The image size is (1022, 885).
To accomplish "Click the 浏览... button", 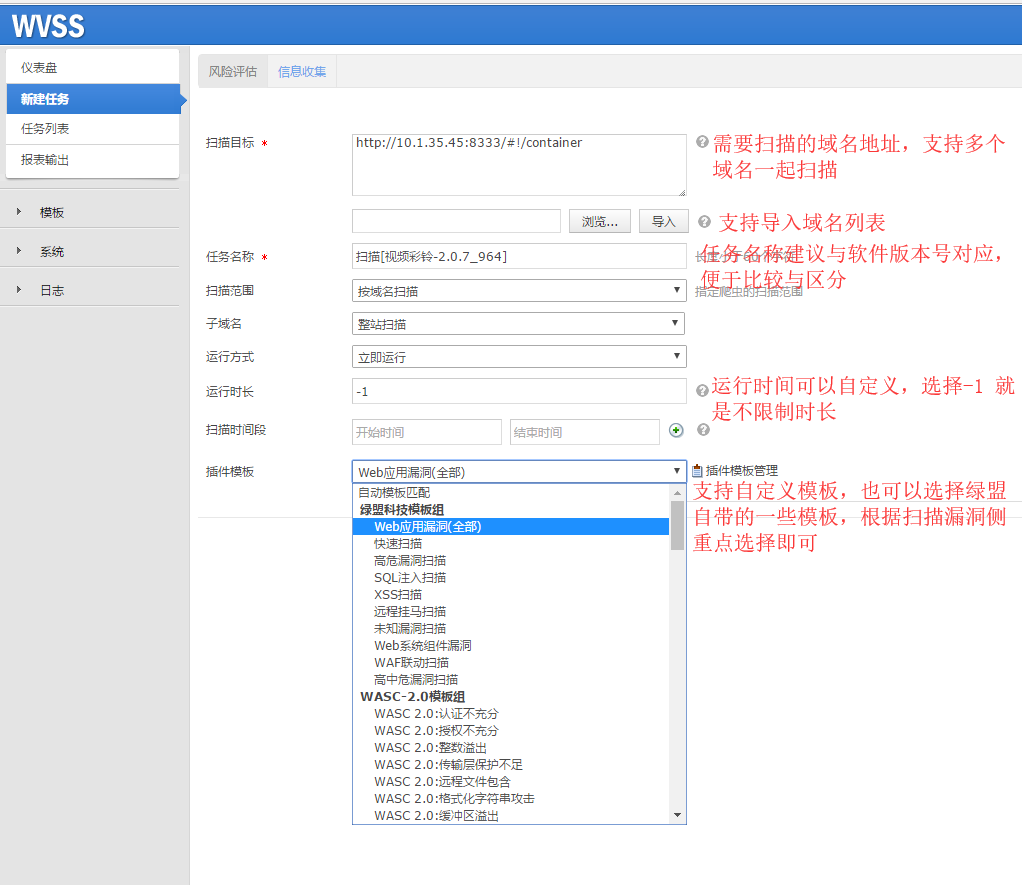I will click(x=600, y=222).
